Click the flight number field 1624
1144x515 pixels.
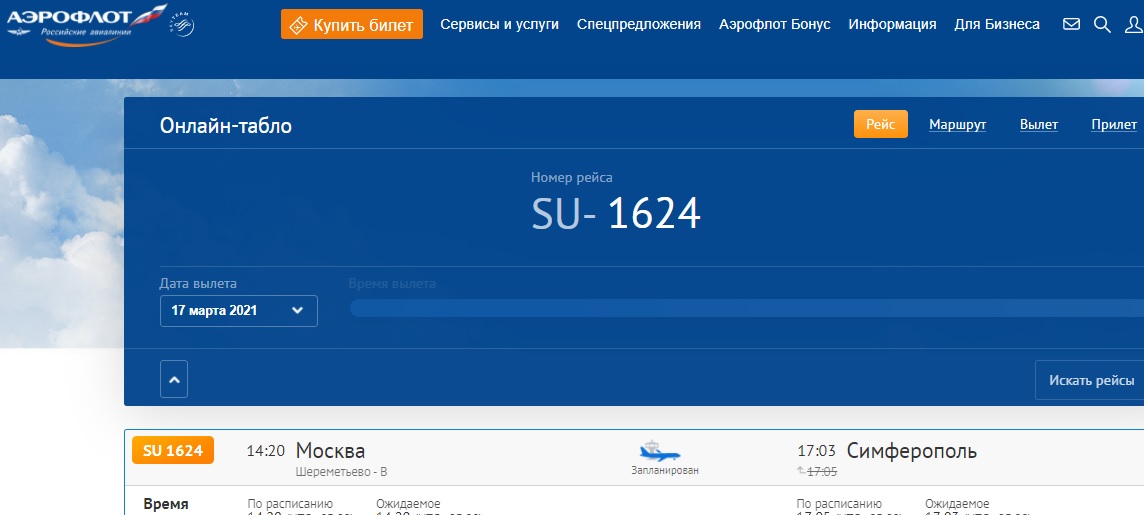(x=654, y=213)
